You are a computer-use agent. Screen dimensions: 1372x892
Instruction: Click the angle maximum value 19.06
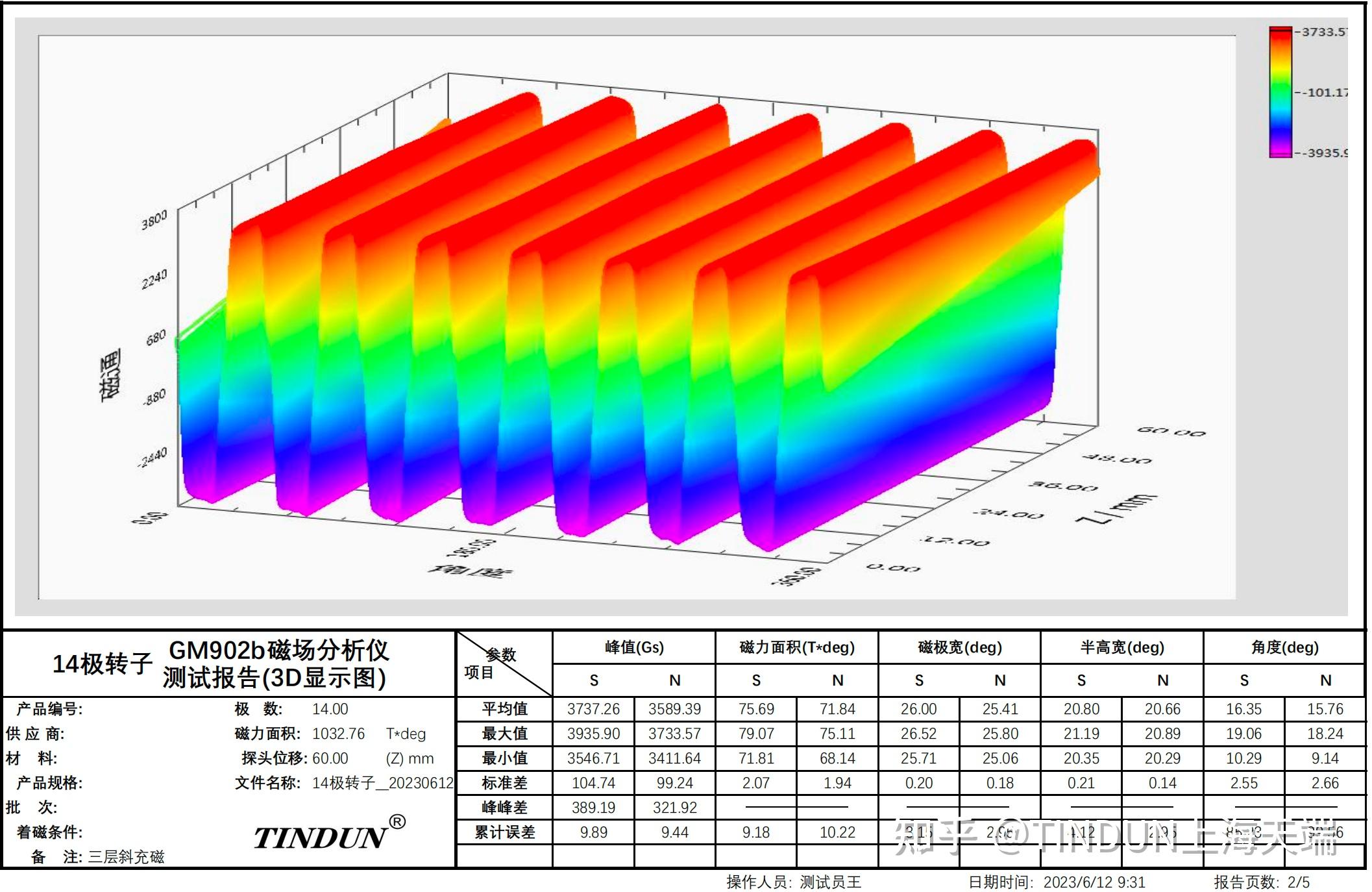1244,734
